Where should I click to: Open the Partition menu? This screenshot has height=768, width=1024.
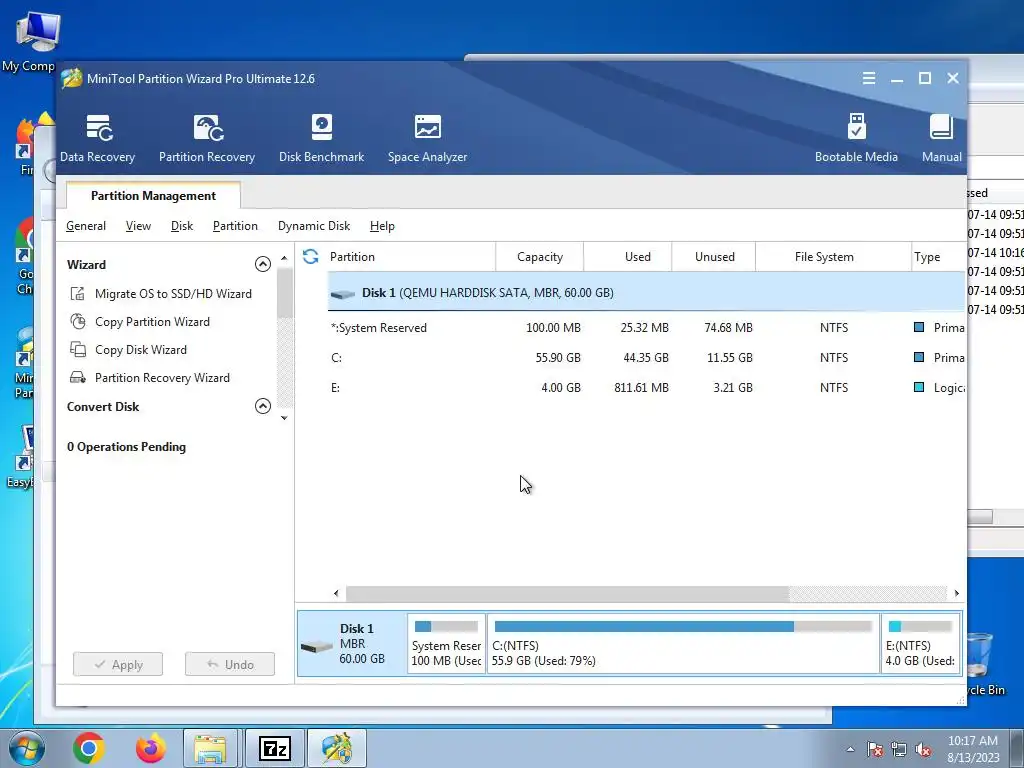pyautogui.click(x=235, y=226)
